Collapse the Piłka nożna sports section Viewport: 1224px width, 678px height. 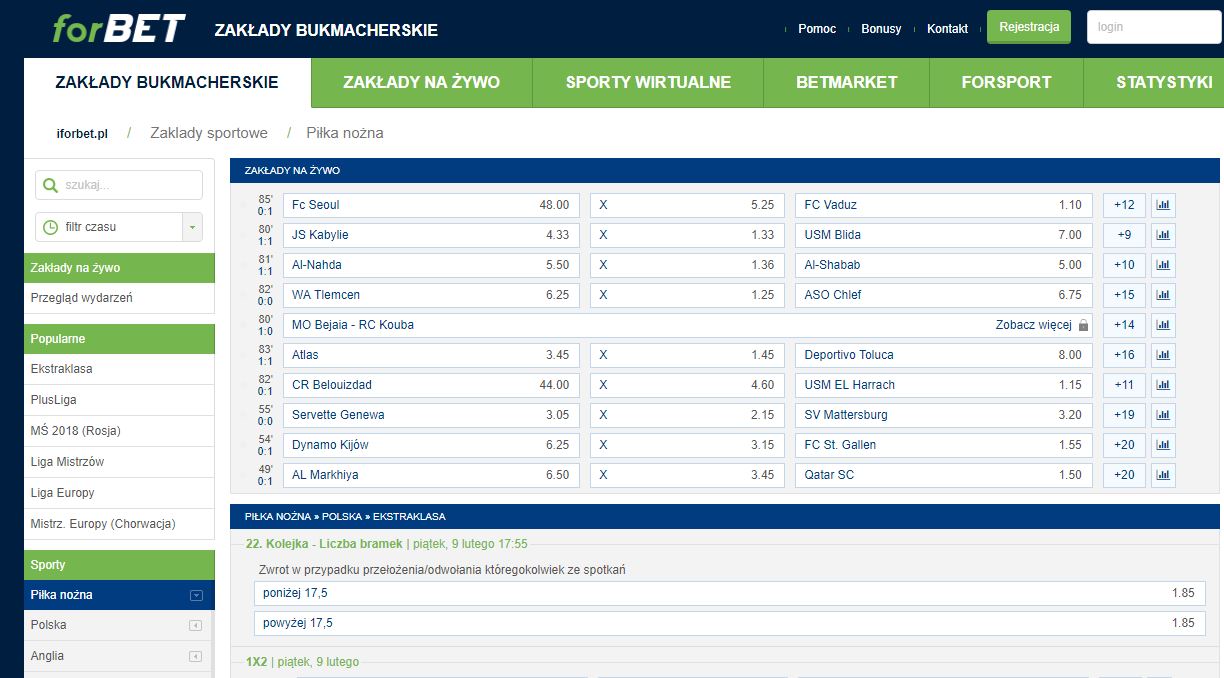pyautogui.click(x=196, y=595)
